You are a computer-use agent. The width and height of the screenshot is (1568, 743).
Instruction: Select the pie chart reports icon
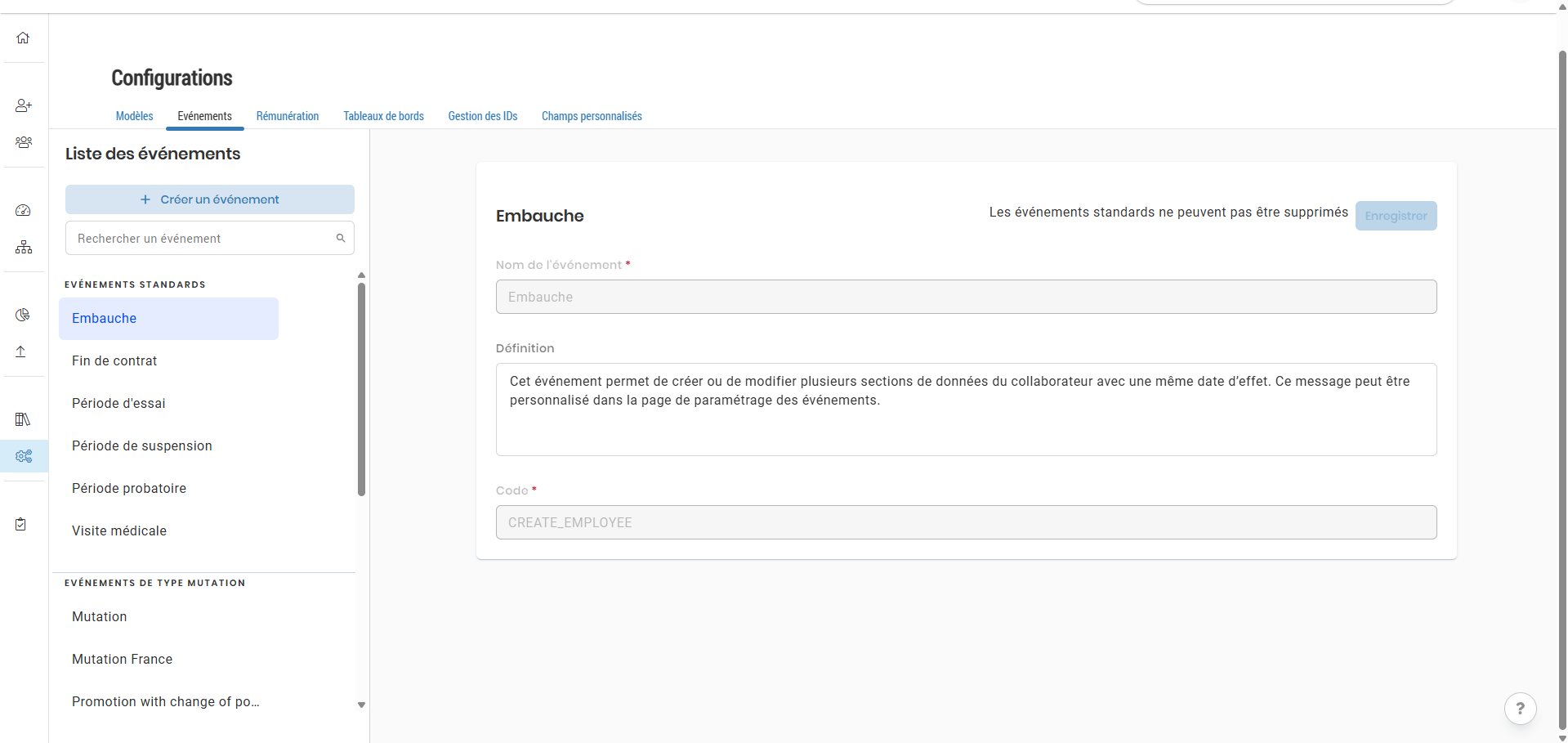[x=23, y=315]
